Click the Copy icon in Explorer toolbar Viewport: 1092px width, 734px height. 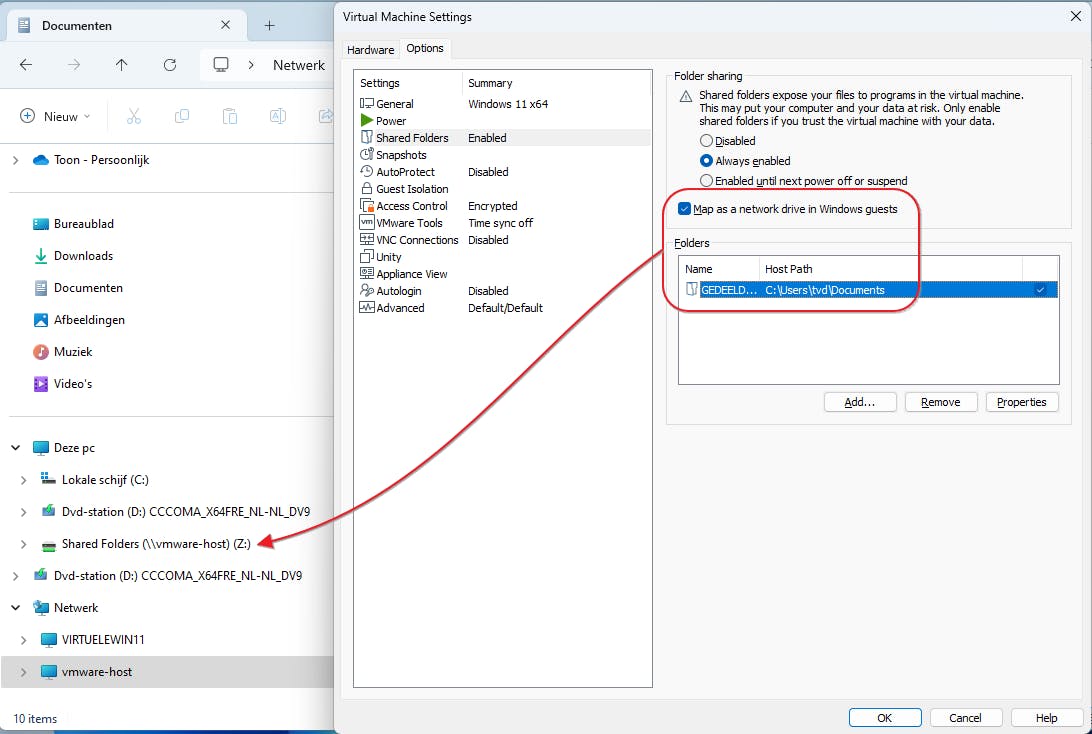point(182,116)
